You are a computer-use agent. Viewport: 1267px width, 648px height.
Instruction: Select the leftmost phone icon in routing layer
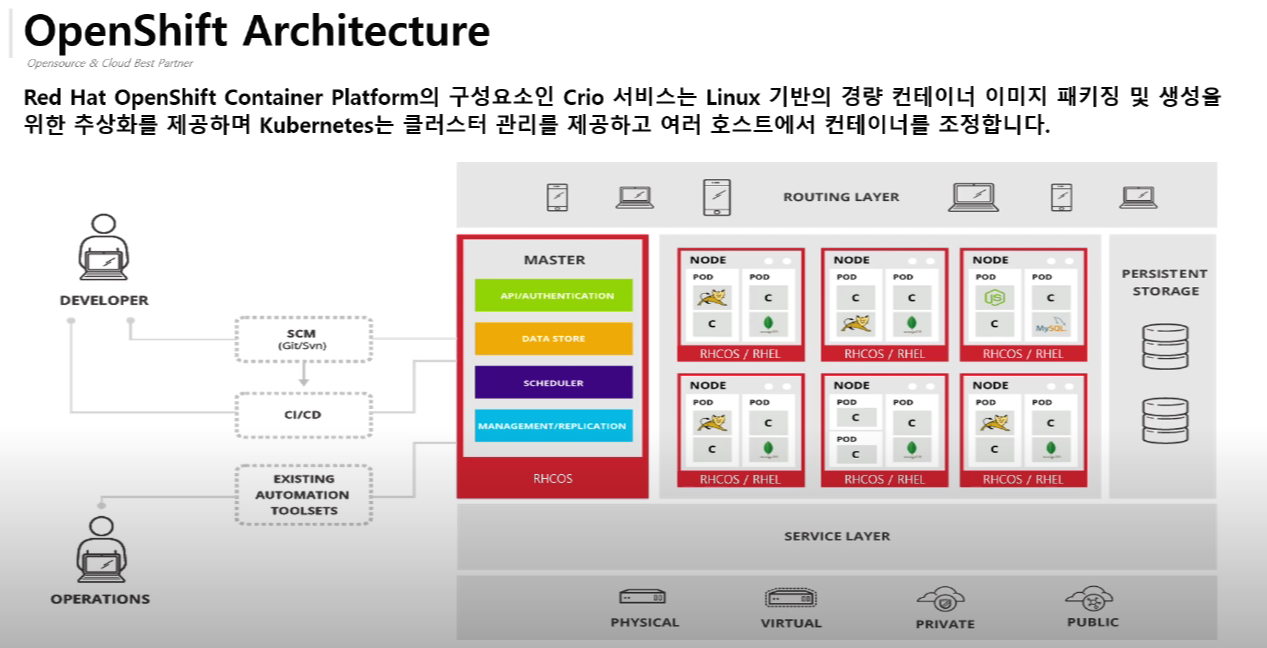pyautogui.click(x=557, y=197)
